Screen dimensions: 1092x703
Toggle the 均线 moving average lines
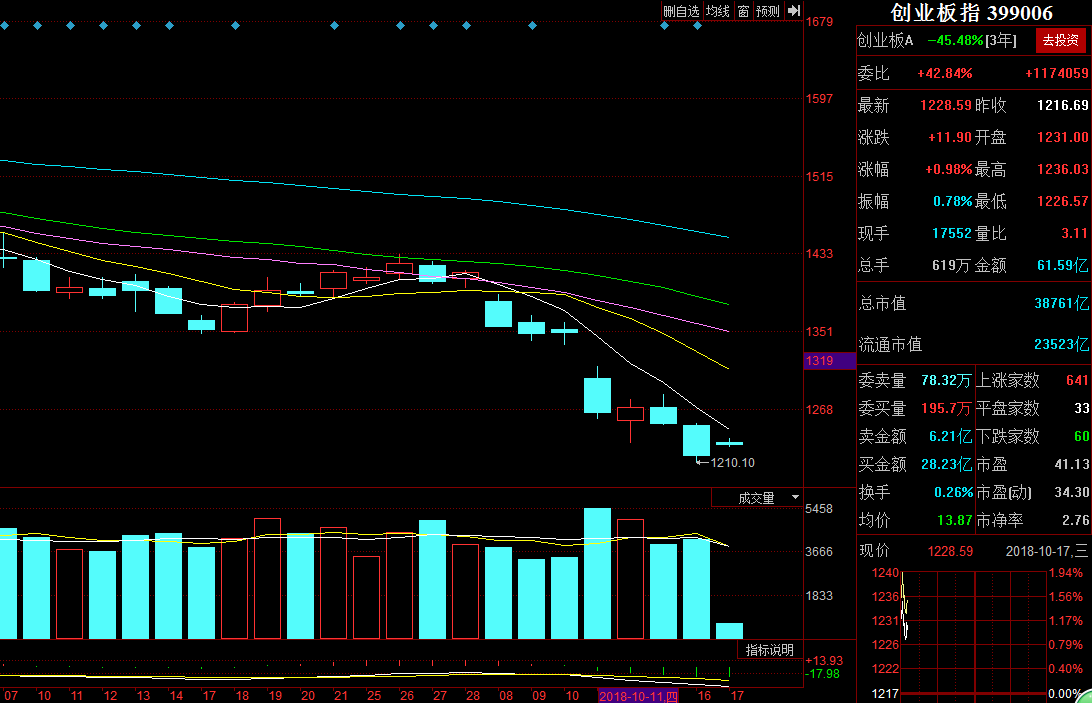pos(718,11)
